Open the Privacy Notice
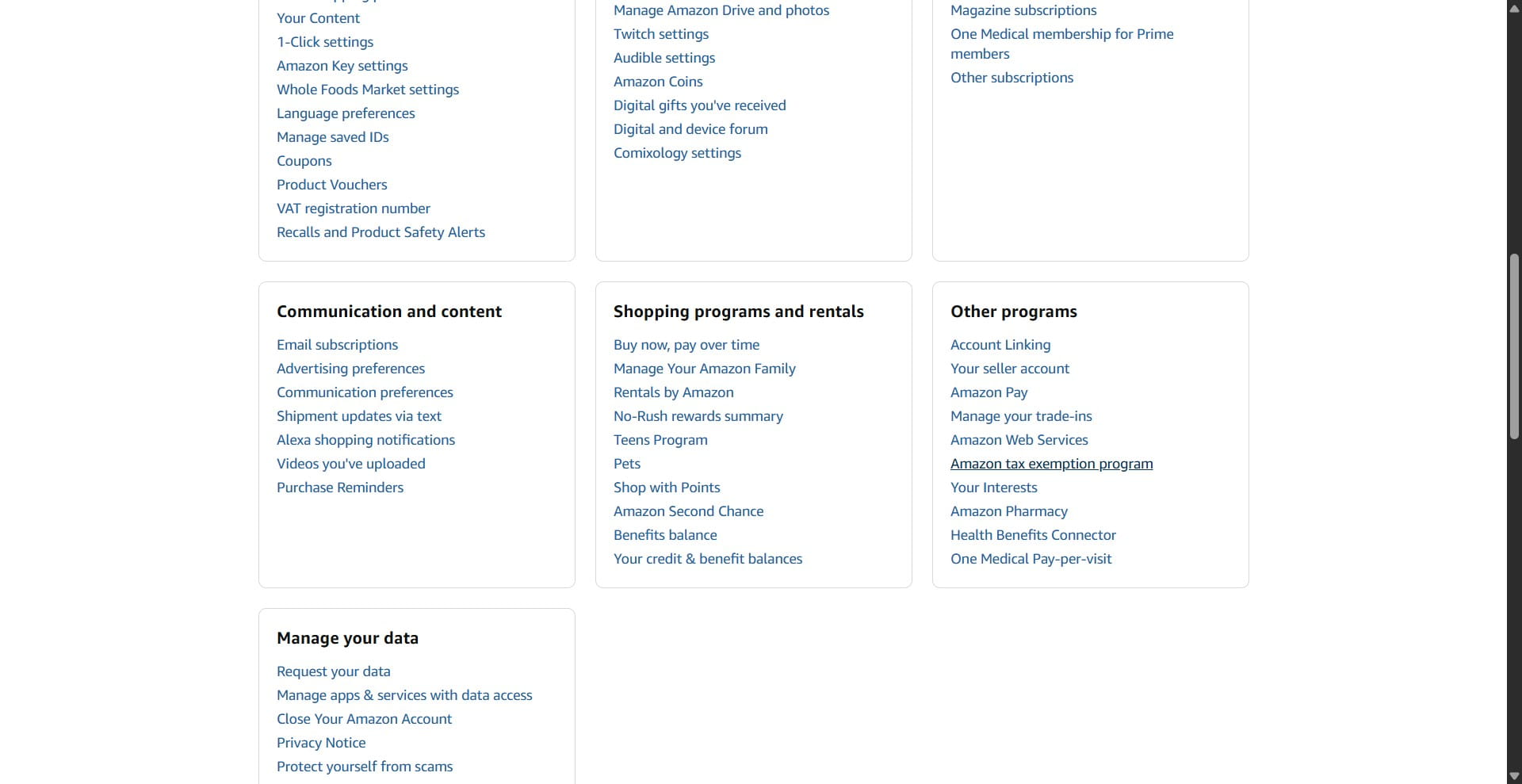 pos(321,743)
